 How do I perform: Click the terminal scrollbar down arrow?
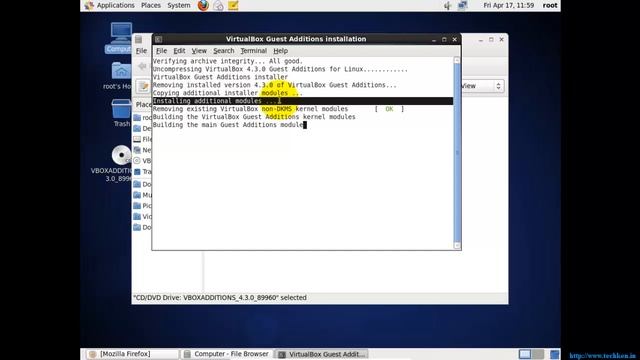(x=457, y=245)
